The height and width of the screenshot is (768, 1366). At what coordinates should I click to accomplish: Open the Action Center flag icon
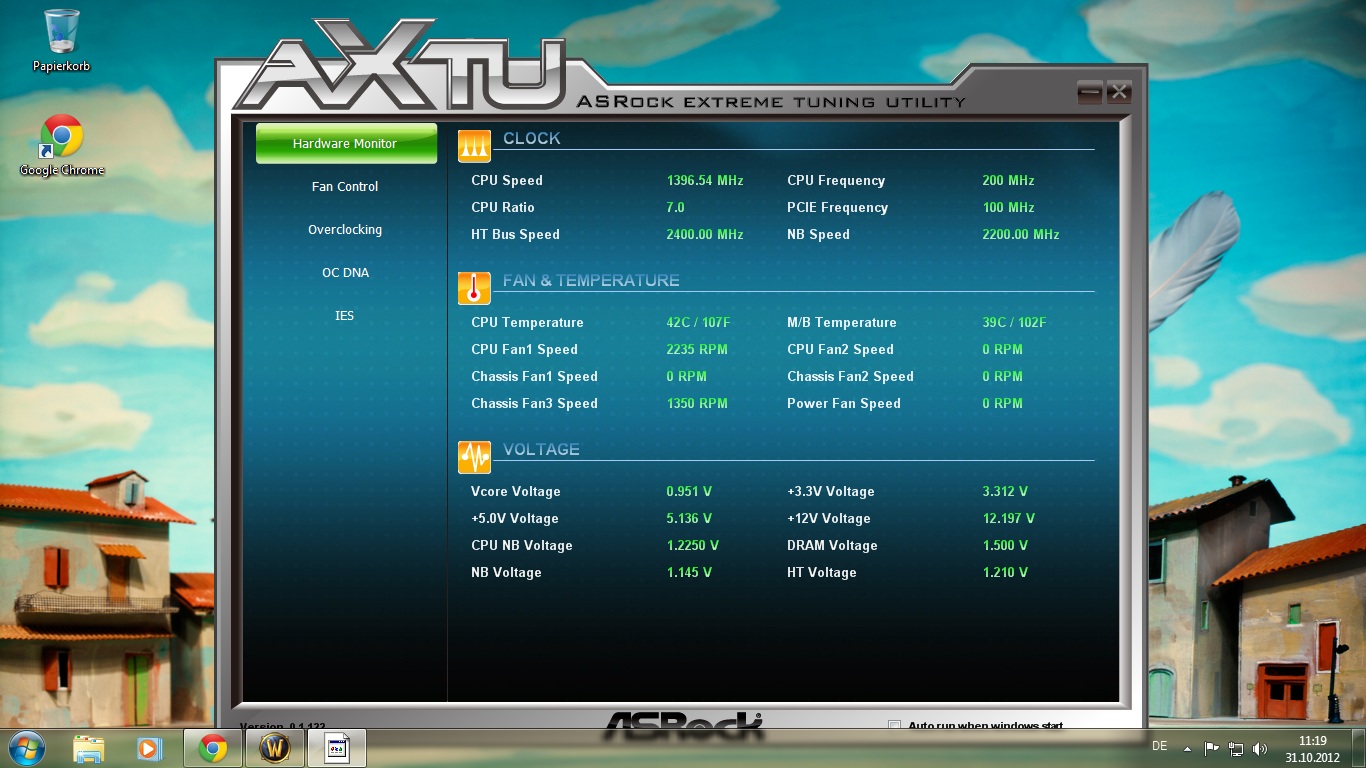click(x=1211, y=748)
